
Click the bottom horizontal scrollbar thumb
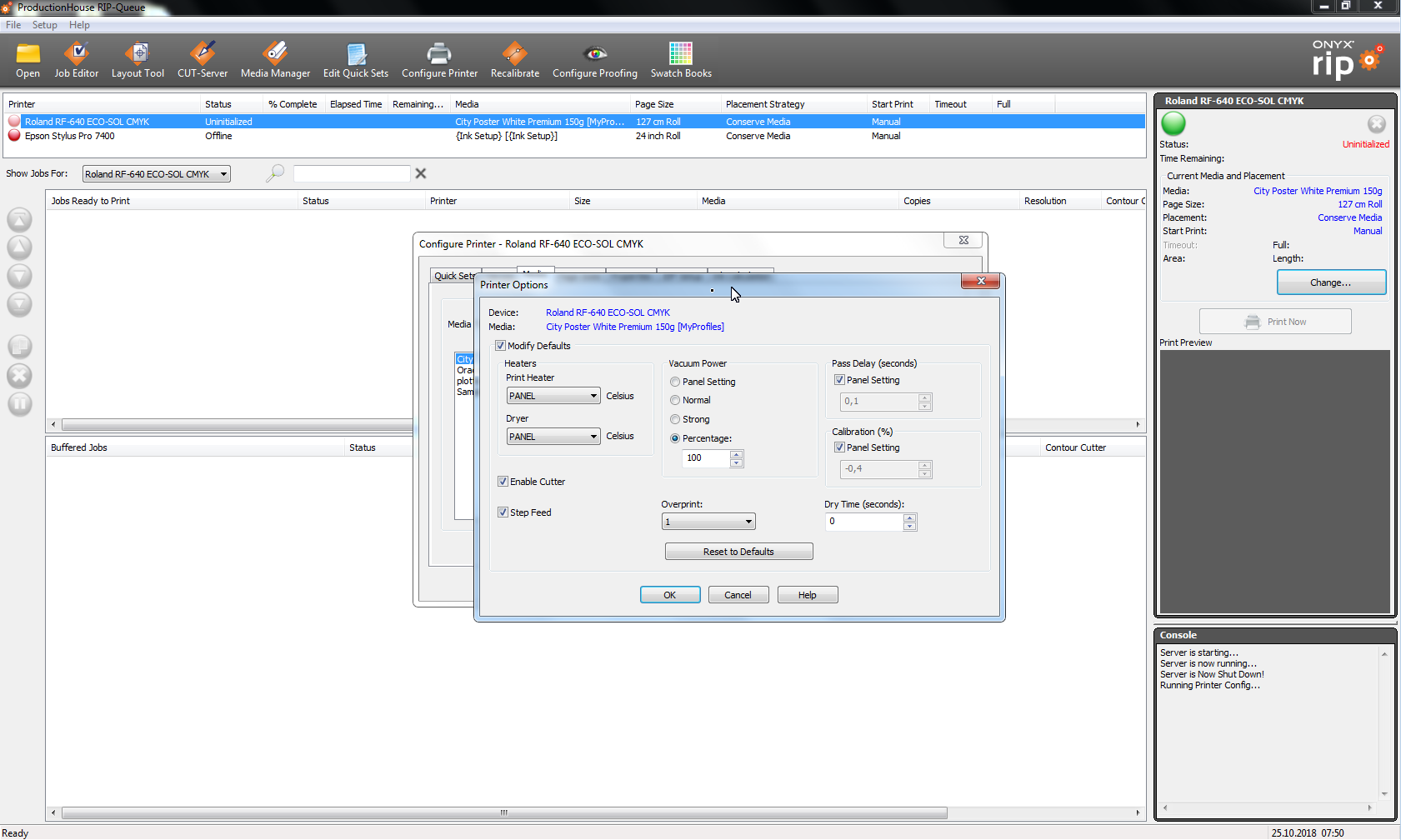coord(503,812)
